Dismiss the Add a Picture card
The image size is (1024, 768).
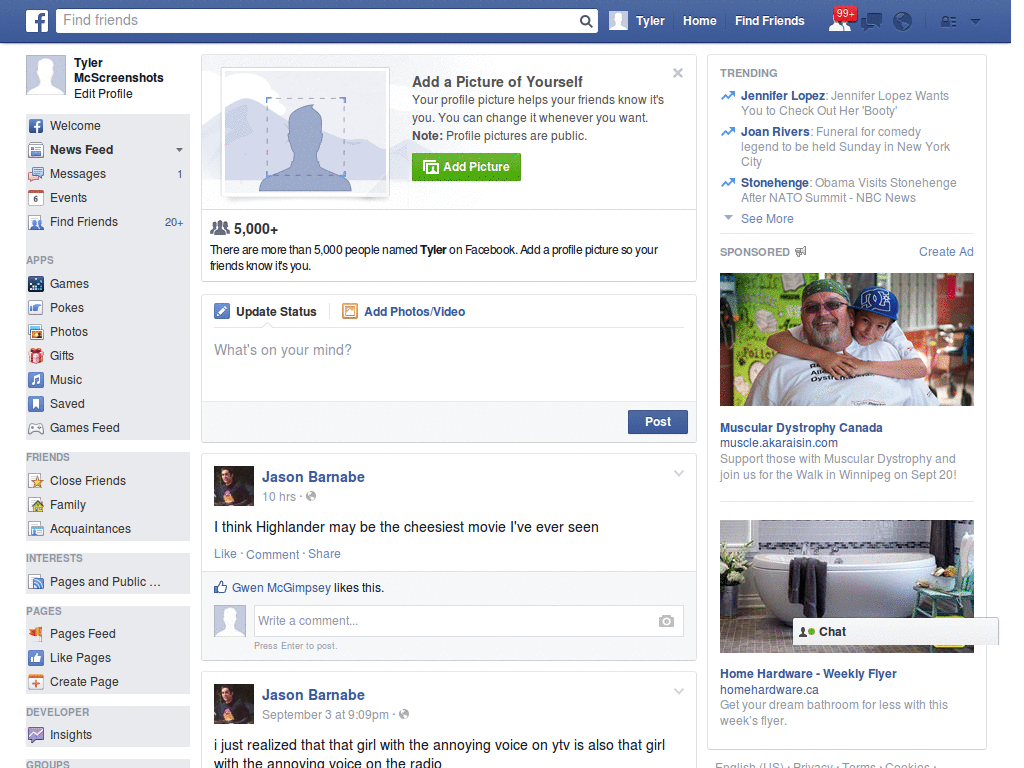[x=678, y=73]
